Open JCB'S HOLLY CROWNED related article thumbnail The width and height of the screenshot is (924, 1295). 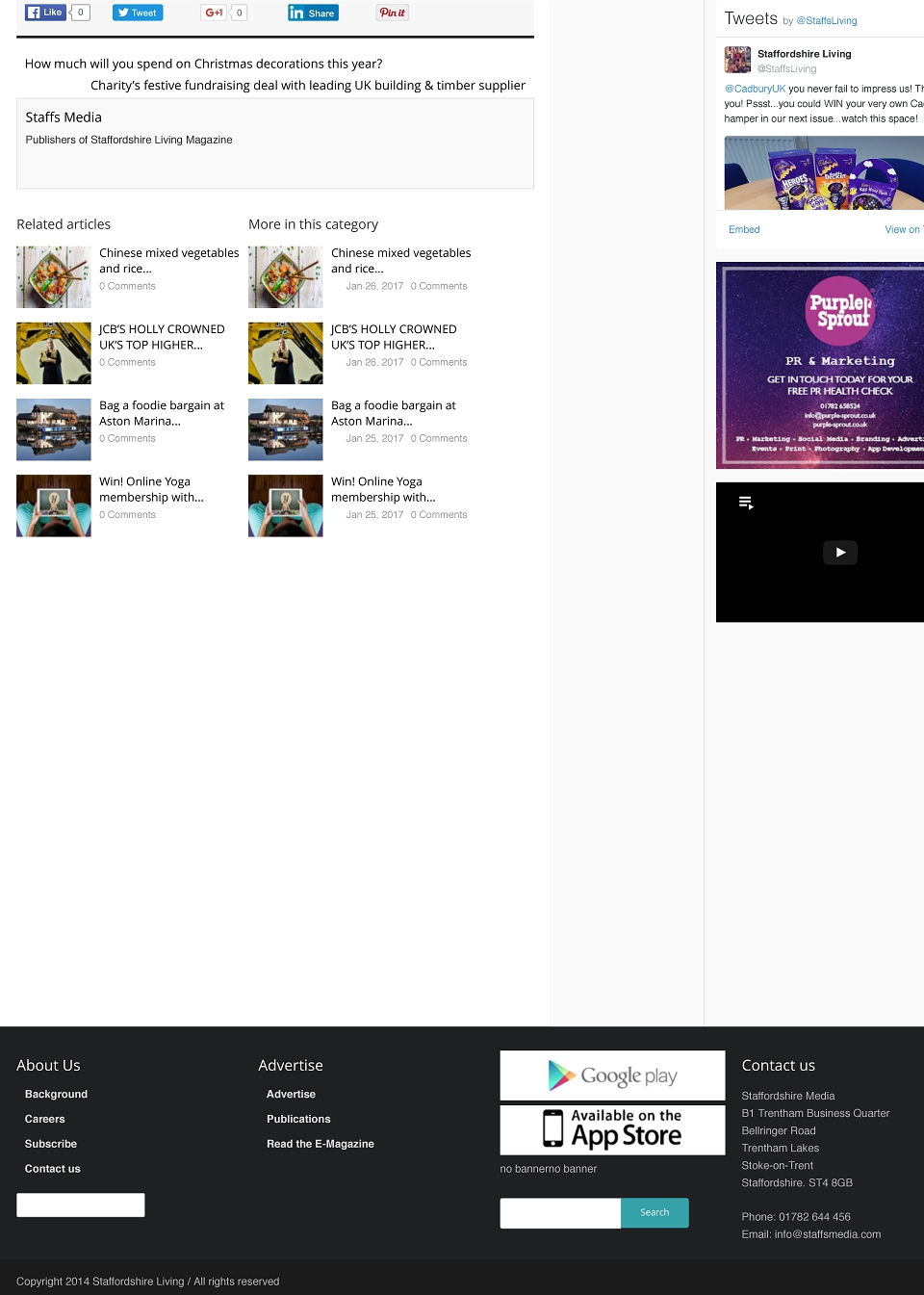pos(54,353)
